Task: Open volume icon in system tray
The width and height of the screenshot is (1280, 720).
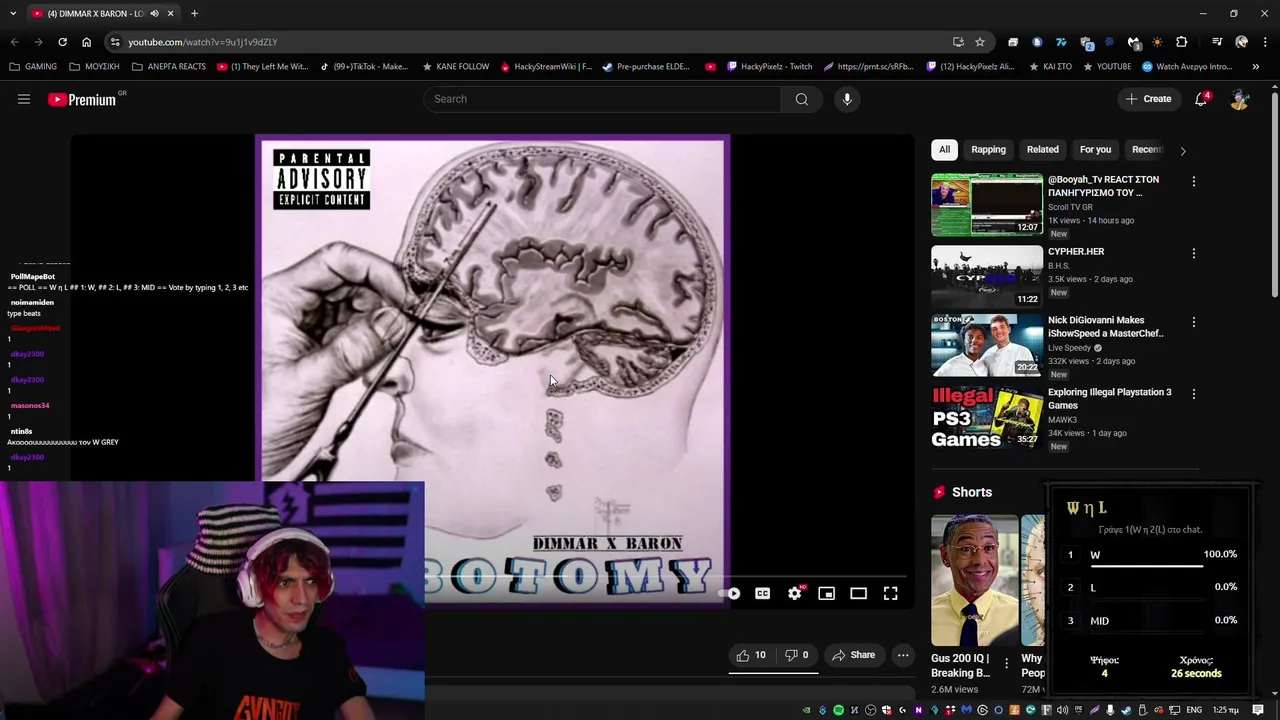Action: pos(1062,710)
